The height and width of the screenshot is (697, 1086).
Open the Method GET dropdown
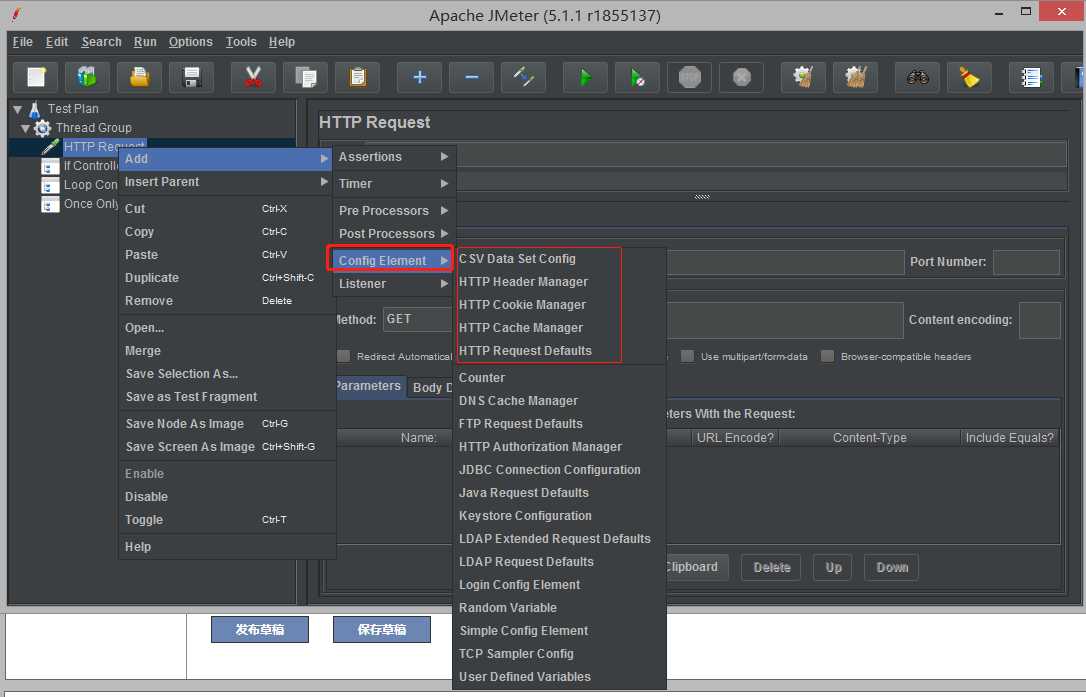[x=418, y=319]
